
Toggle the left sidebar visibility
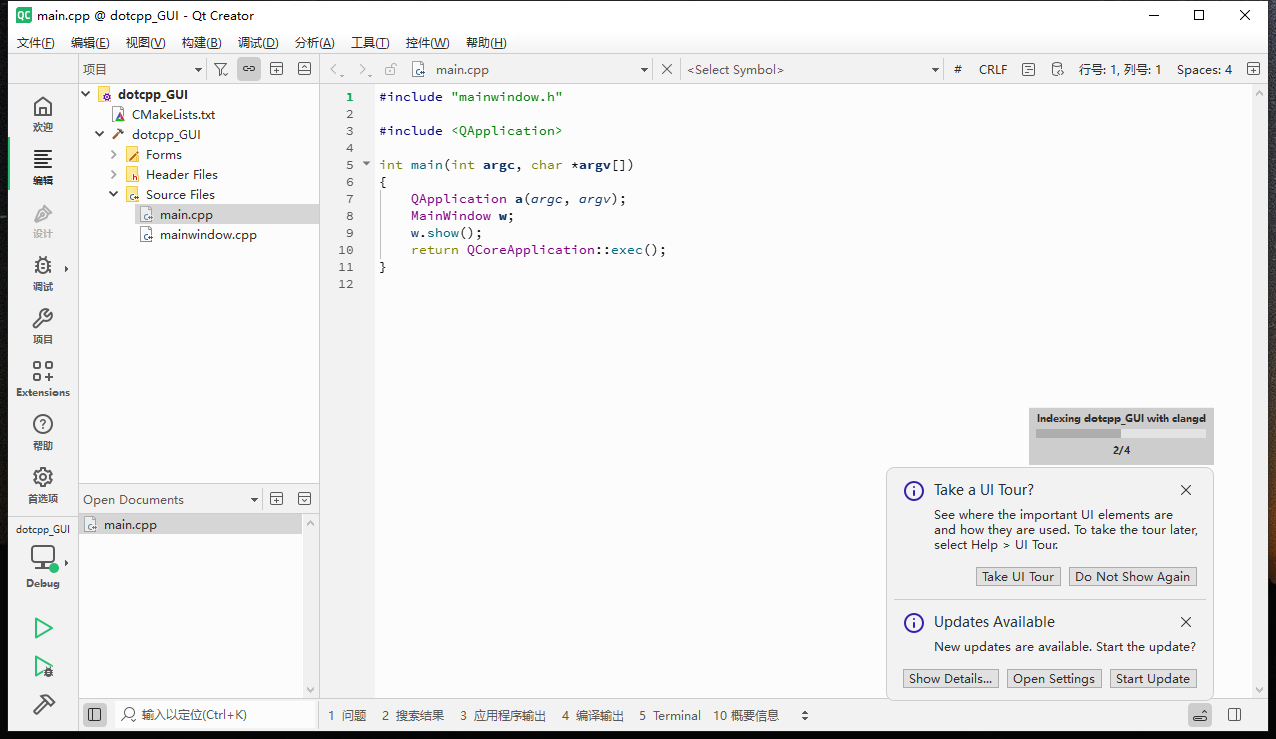(95, 715)
